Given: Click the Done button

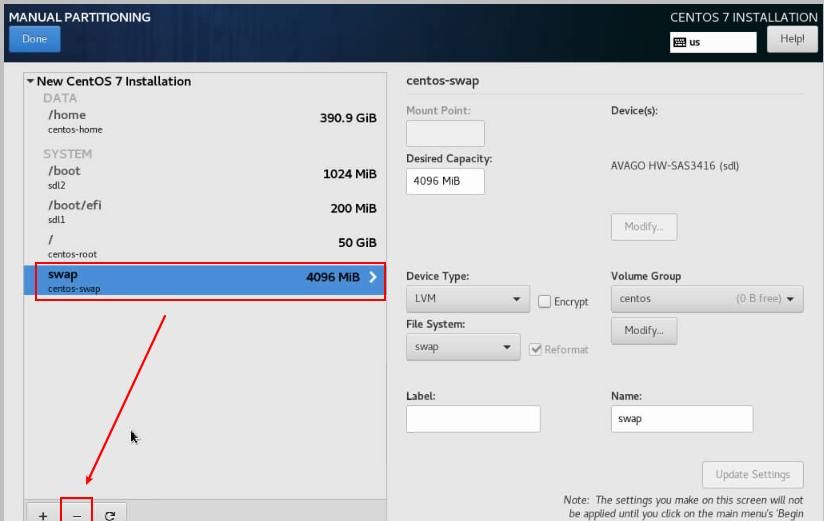Looking at the screenshot, I should tap(35, 39).
